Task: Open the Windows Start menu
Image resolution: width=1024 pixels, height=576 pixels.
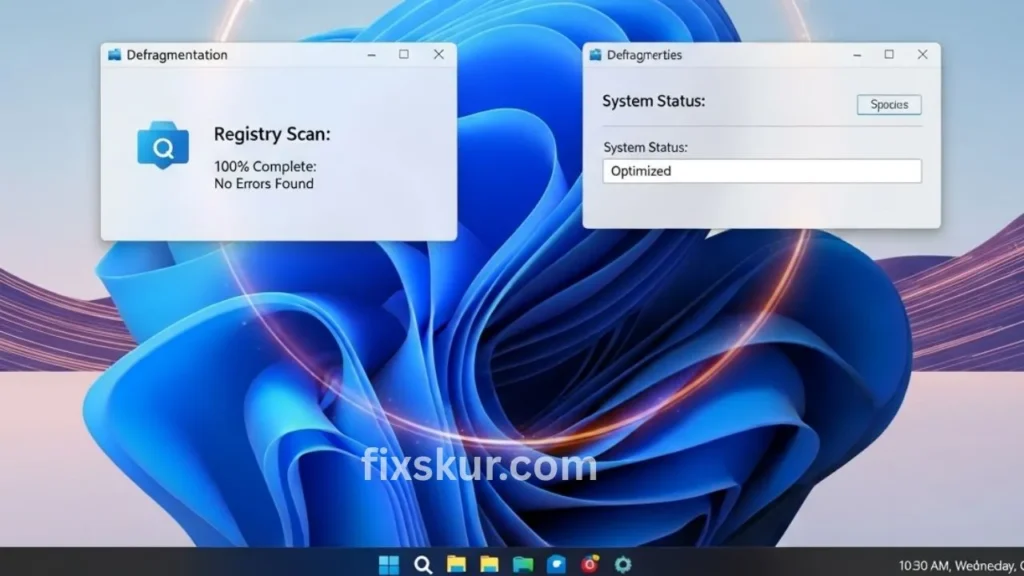Action: [389, 564]
